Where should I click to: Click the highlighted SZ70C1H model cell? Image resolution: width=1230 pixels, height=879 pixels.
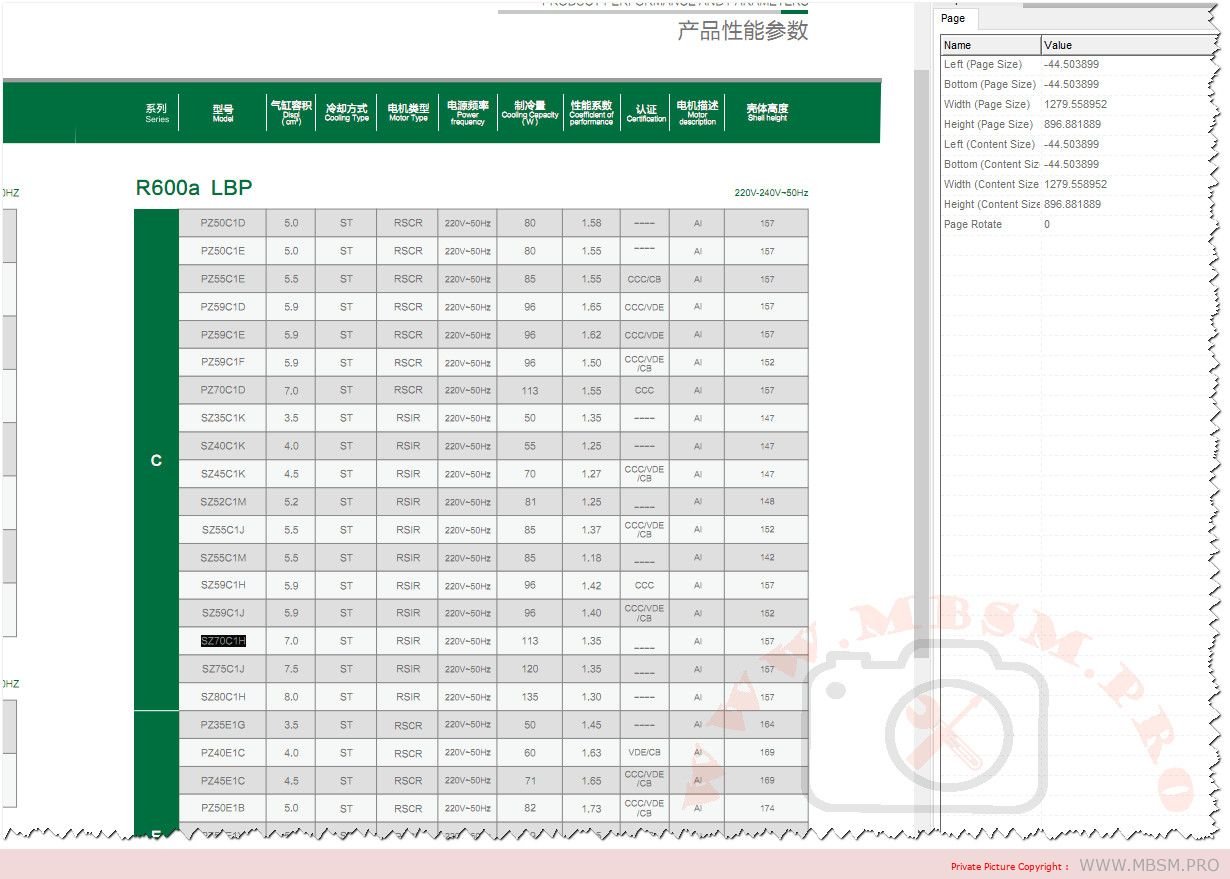pyautogui.click(x=223, y=641)
